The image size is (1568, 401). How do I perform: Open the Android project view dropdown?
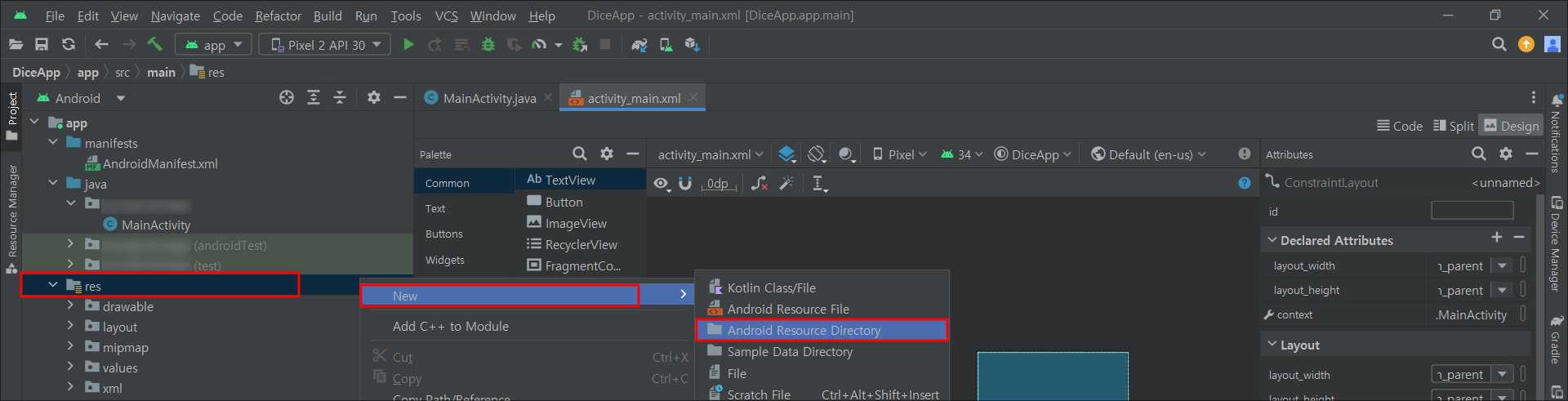click(x=81, y=98)
